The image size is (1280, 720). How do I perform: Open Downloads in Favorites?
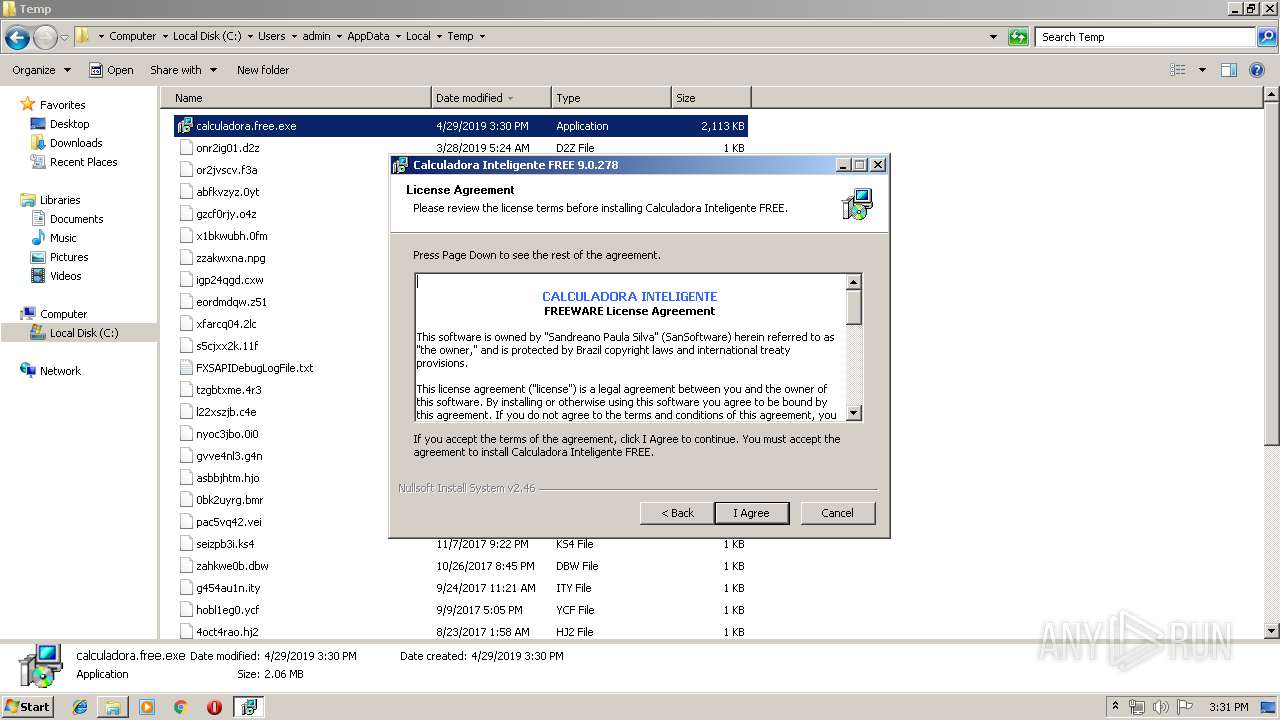[x=76, y=143]
